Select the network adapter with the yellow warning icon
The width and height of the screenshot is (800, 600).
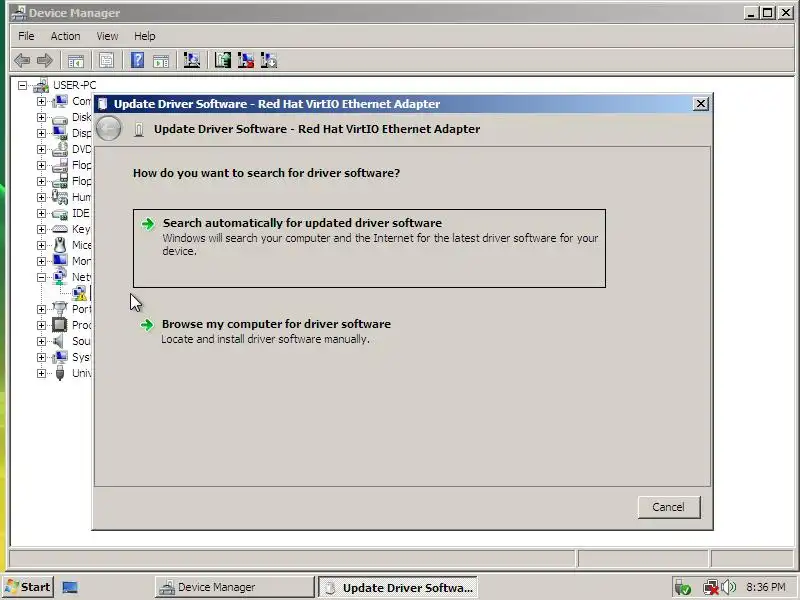pos(80,293)
